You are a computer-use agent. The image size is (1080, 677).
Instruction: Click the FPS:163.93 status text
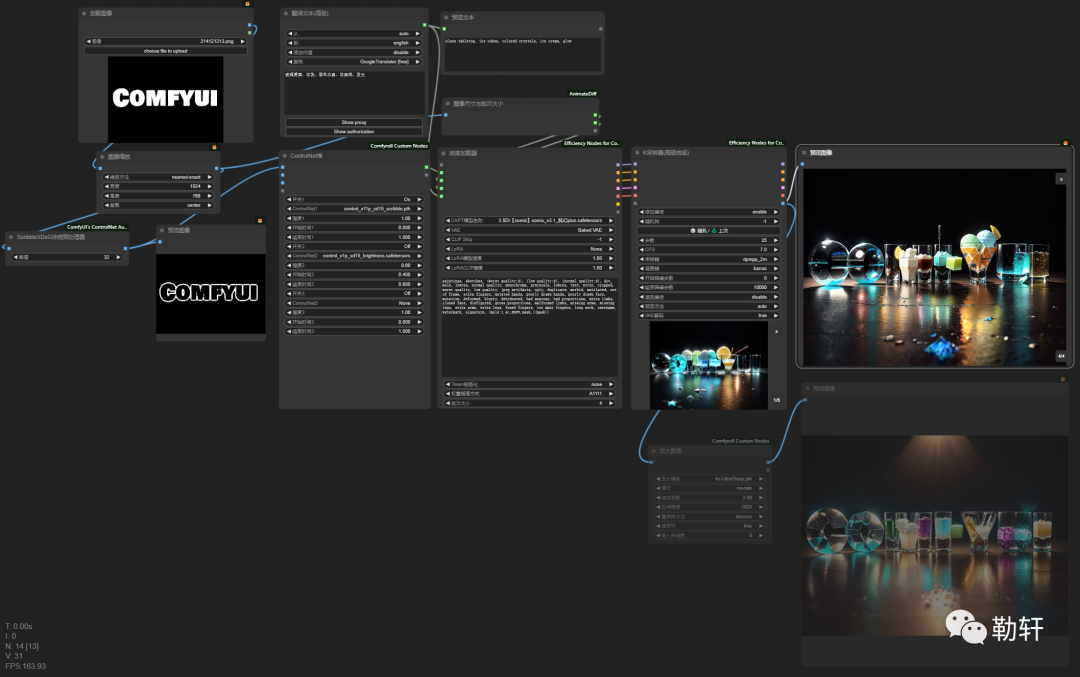25,666
